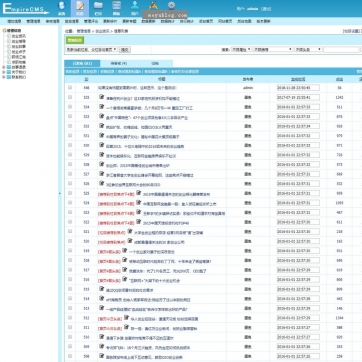Click the edit icon in row ID 533
362x362 pixels.
point(102,116)
